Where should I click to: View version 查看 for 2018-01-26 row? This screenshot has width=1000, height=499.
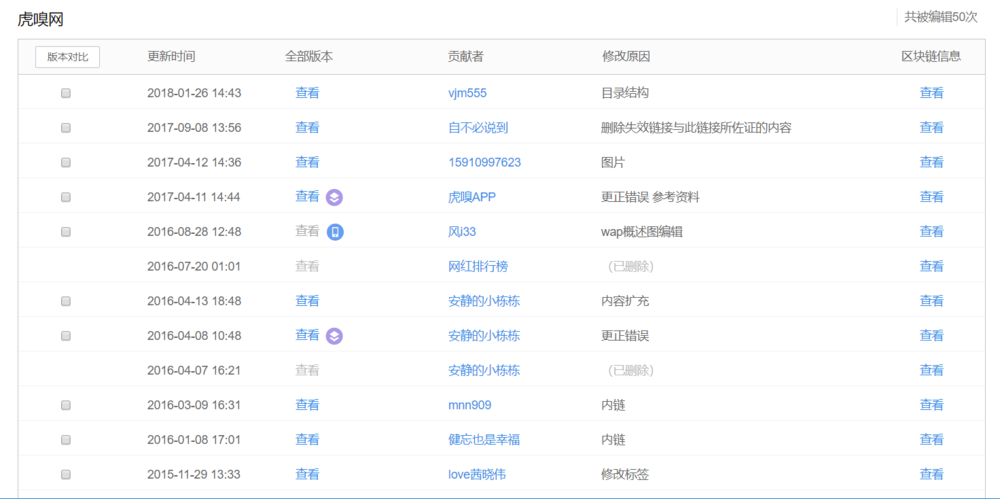[x=307, y=93]
